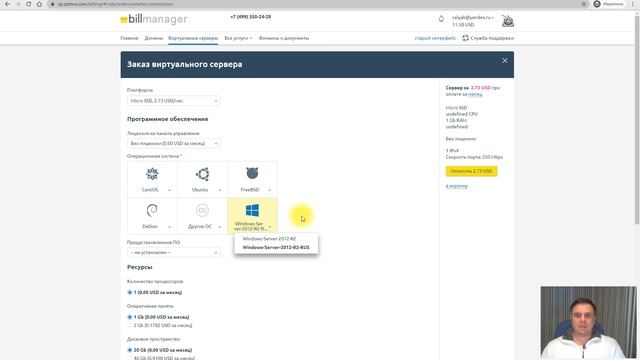Expand Debian version arrow
Image resolution: width=640 pixels, height=360 pixels.
coord(169,227)
